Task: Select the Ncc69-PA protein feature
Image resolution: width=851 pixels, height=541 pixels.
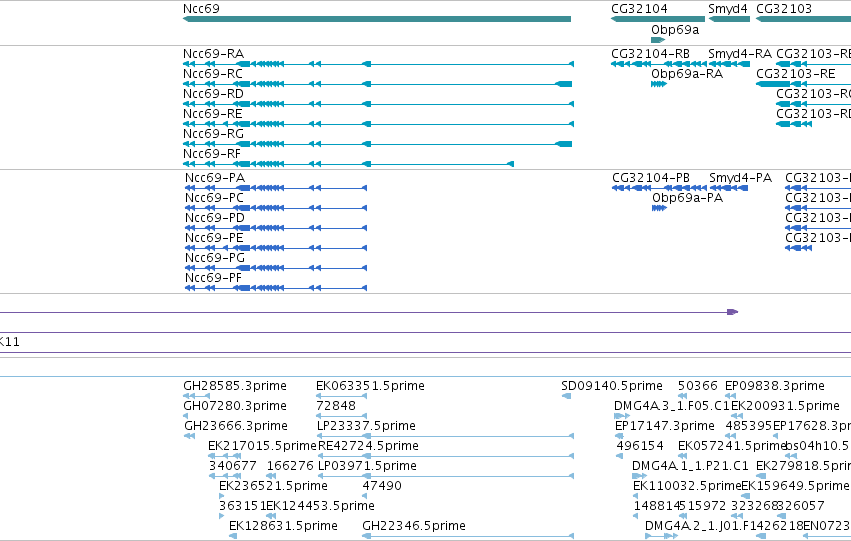Action: click(x=276, y=188)
